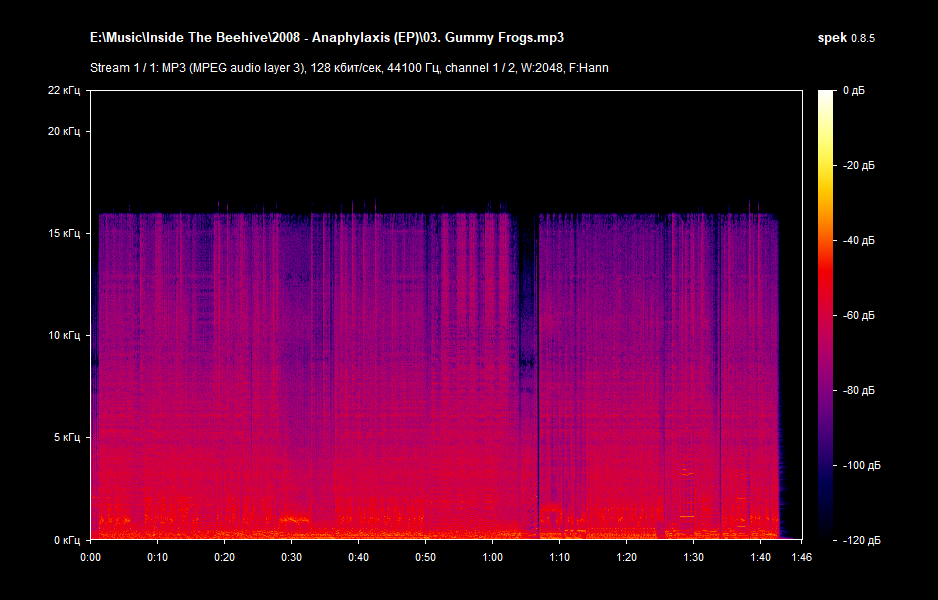Viewport: 938px width, 600px height.
Task: Click the -60 дБ scale label
Action: [x=857, y=315]
